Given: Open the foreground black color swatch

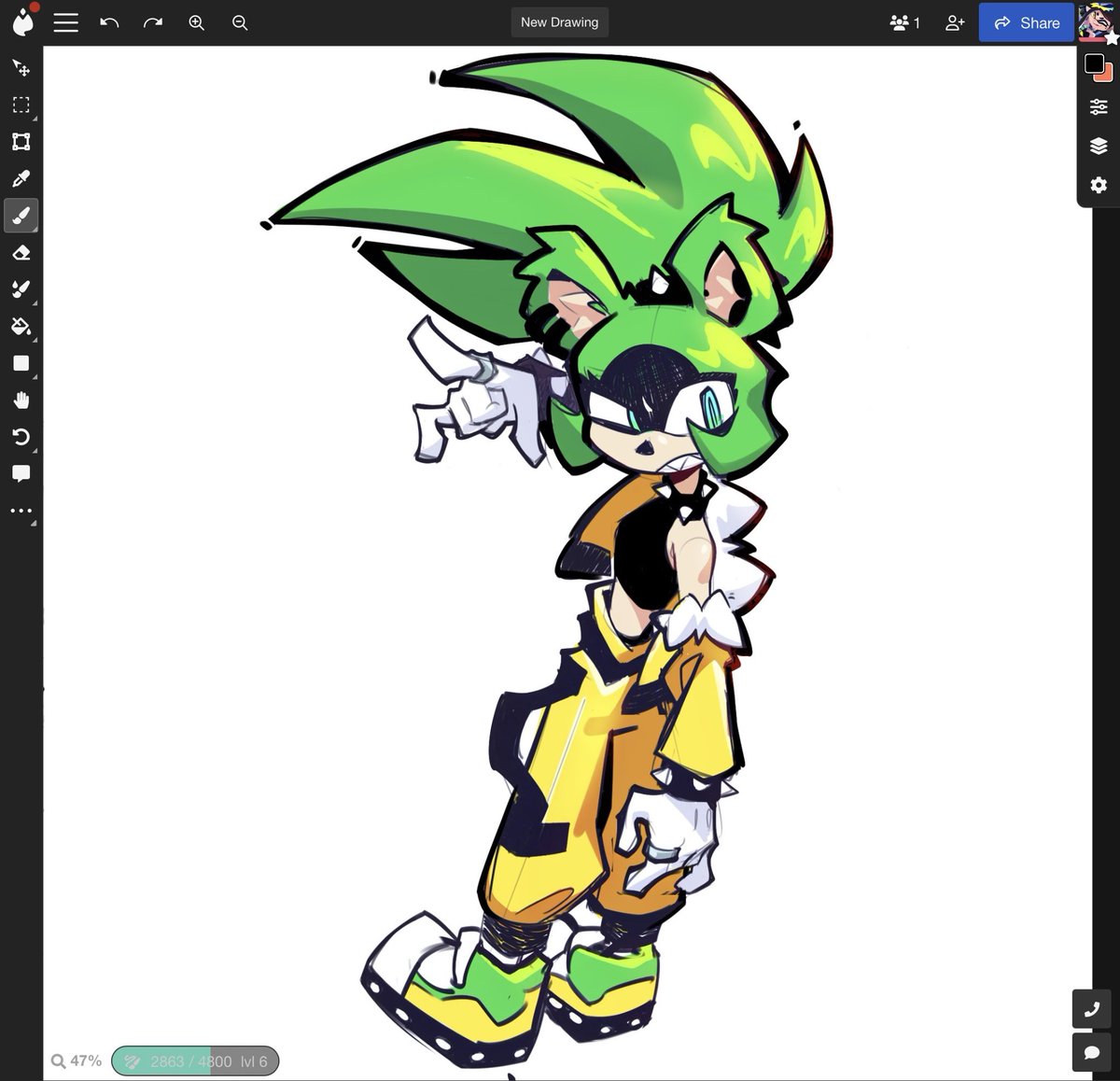Looking at the screenshot, I should [1094, 64].
